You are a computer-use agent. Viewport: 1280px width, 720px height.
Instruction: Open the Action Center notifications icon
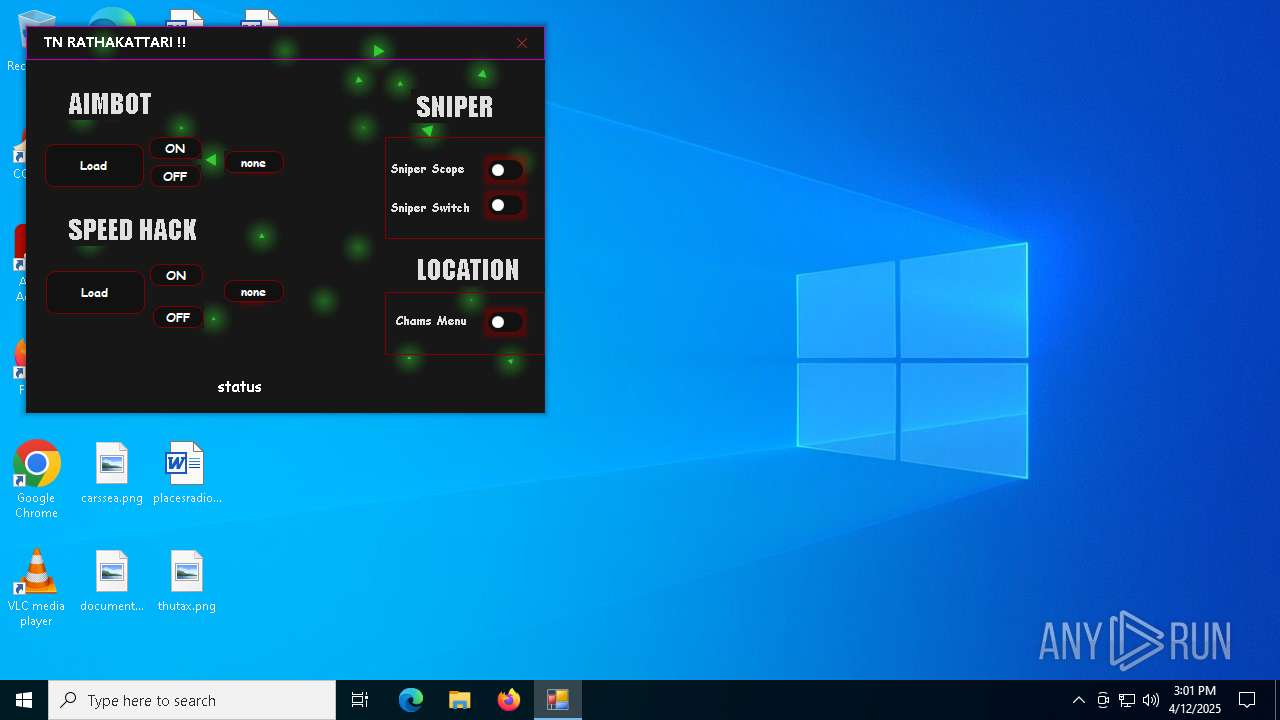(x=1247, y=700)
